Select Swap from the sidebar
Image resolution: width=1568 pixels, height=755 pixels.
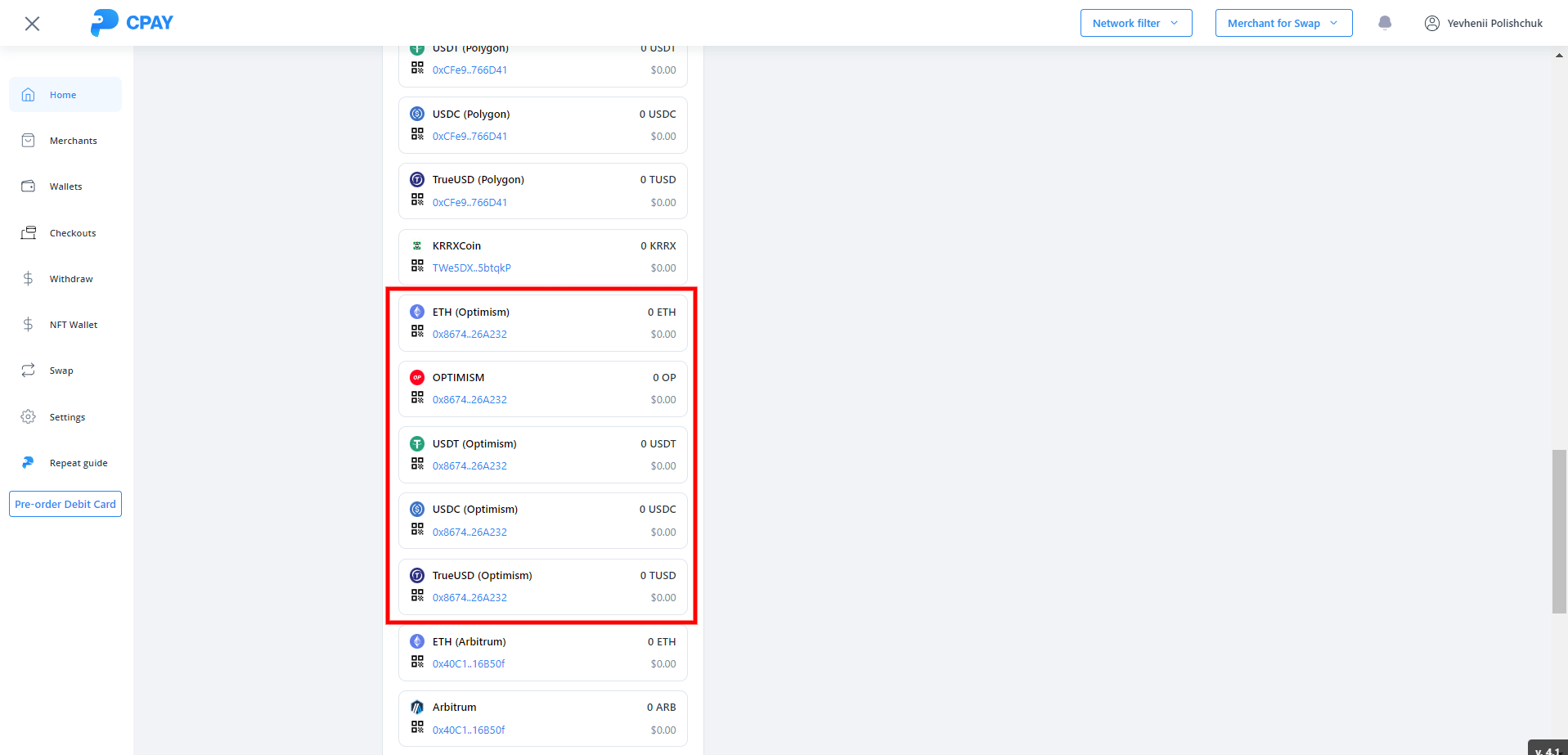61,371
